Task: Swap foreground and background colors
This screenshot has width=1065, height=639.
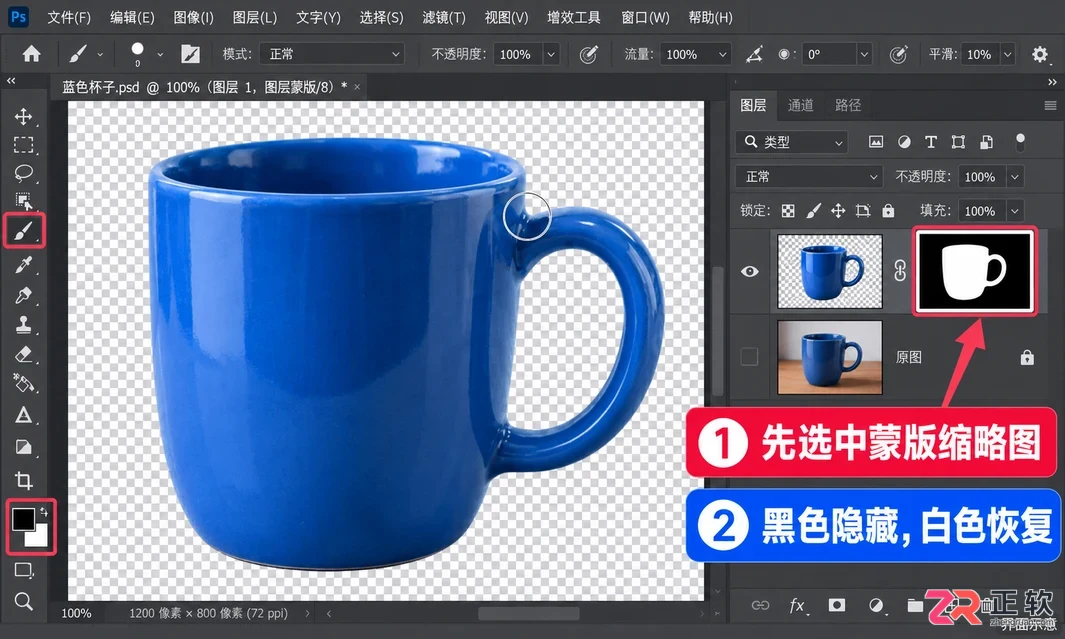Action: coord(45,511)
